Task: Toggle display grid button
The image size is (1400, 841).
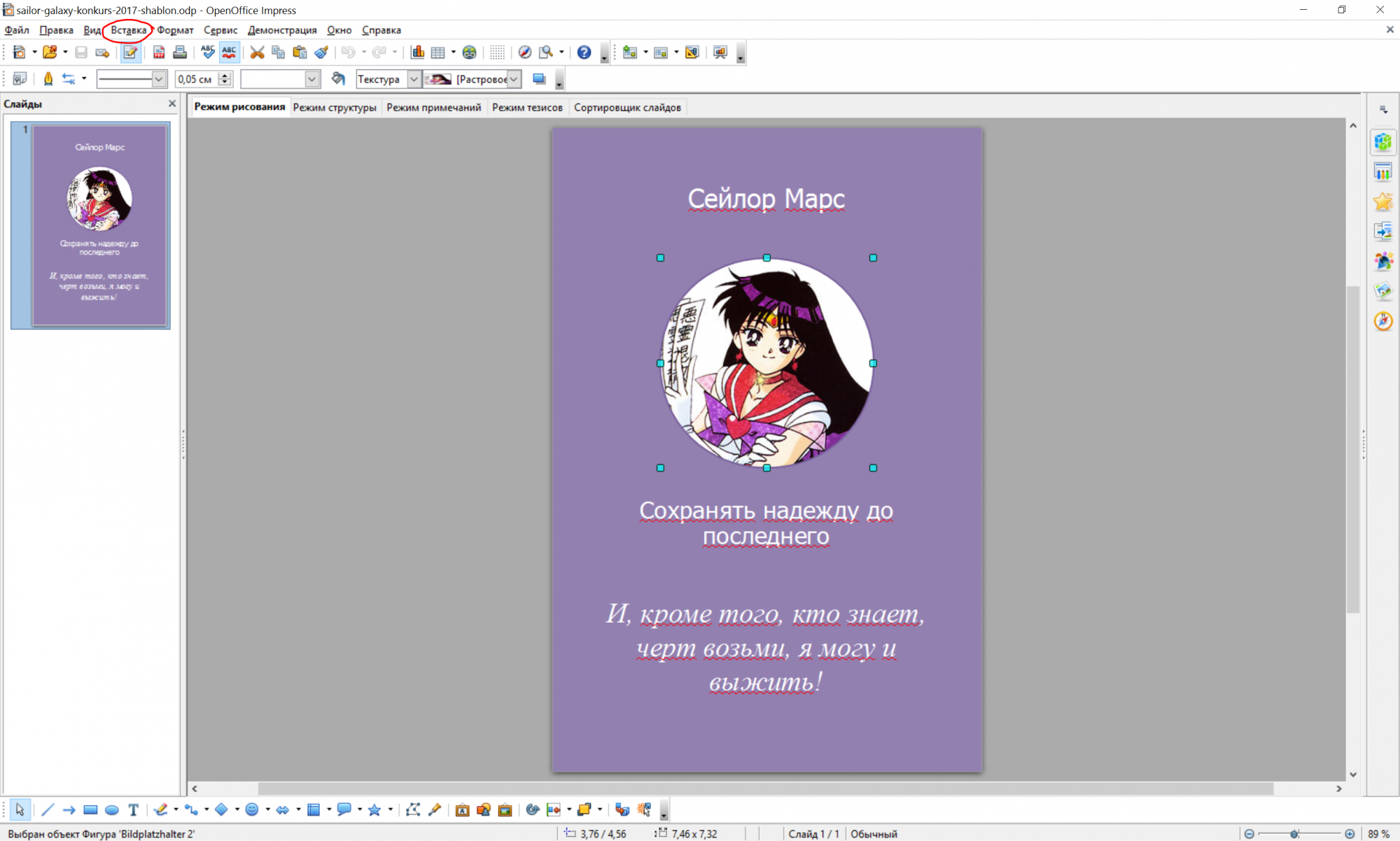Action: point(497,52)
